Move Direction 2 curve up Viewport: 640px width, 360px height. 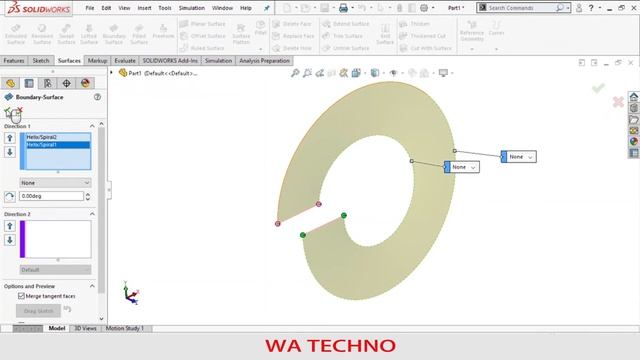point(10,226)
